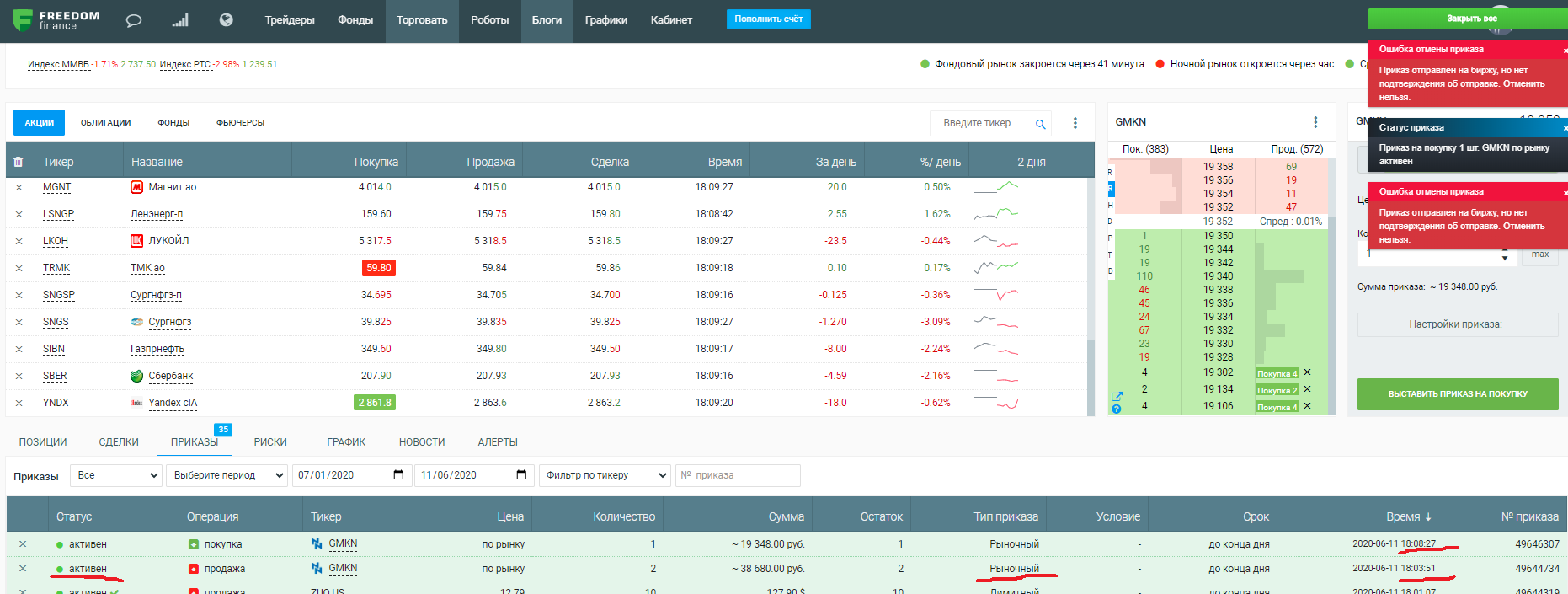
Task: Open the РИСКИ tab
Action: tap(270, 442)
